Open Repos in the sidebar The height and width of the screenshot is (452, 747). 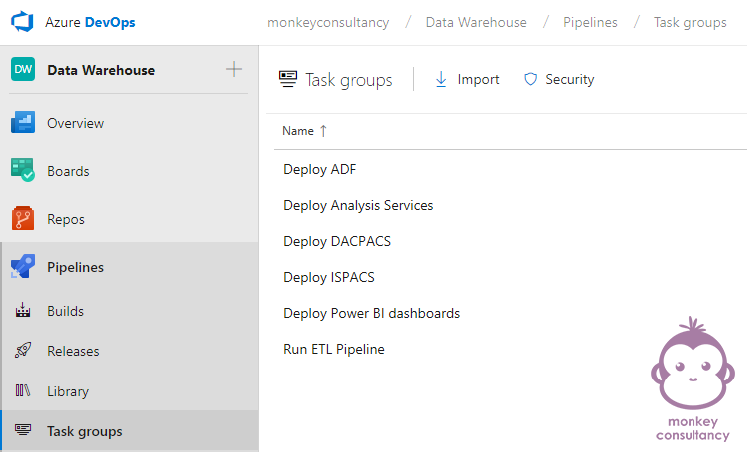[x=66, y=219]
